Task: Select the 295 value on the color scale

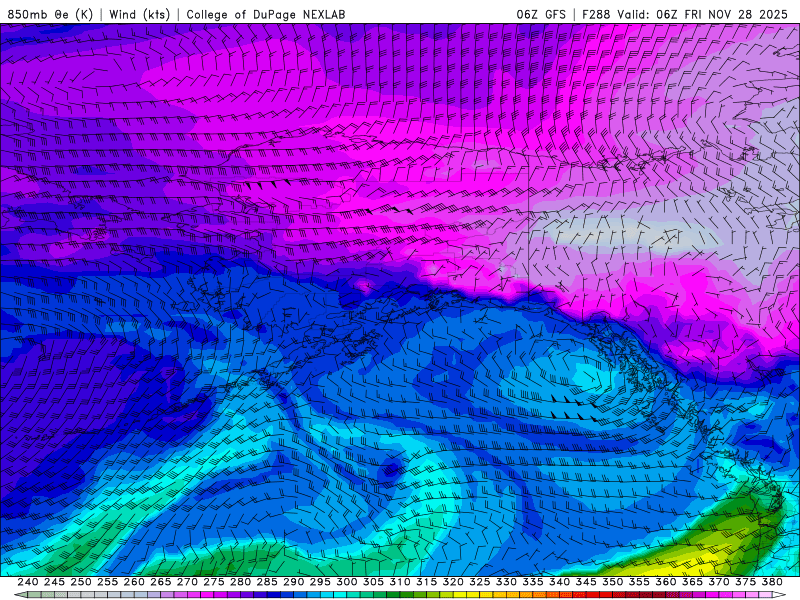Action: pos(320,582)
